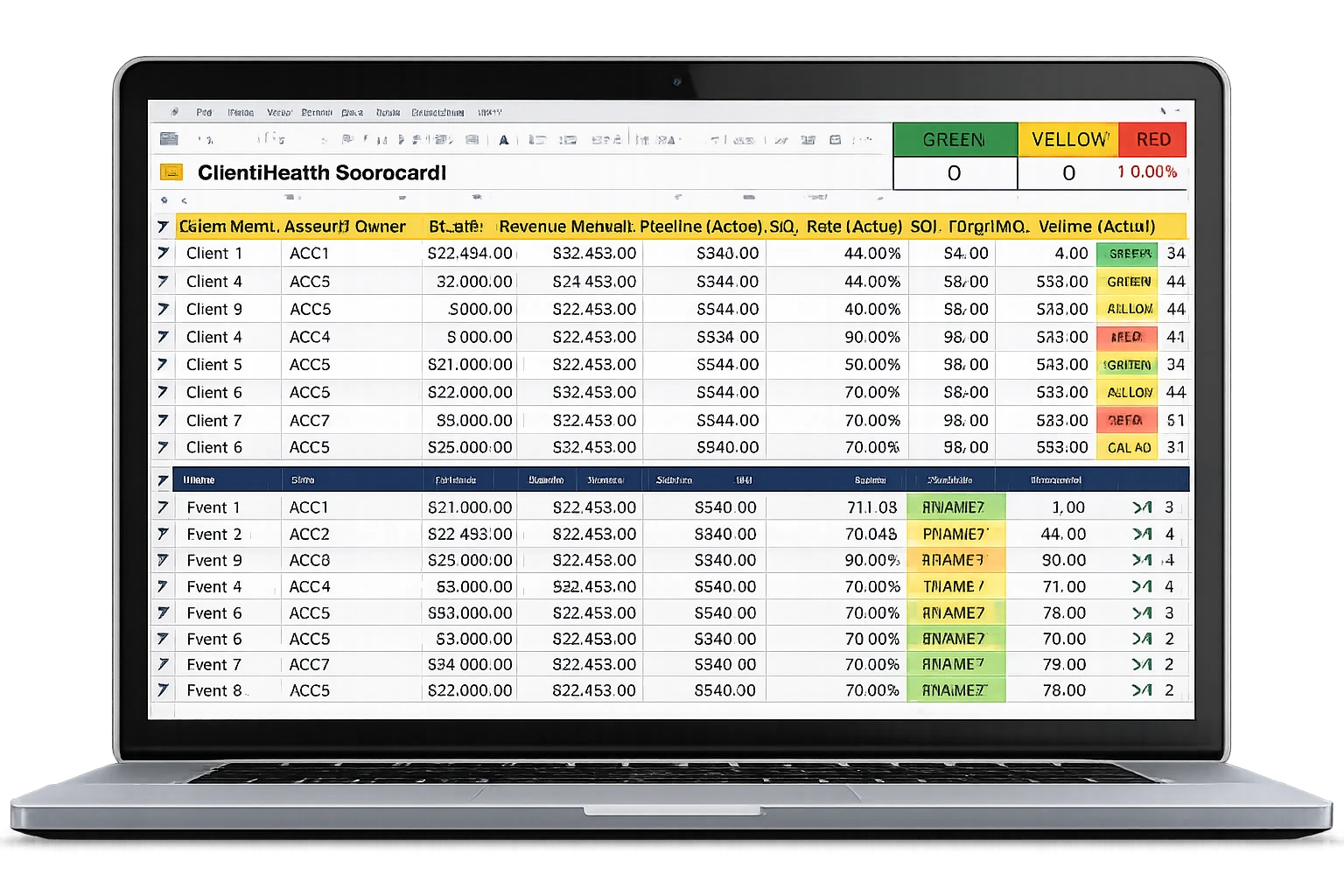This screenshot has height=896, width=1344.
Task: Click the RED summary header box
Action: [x=1153, y=140]
